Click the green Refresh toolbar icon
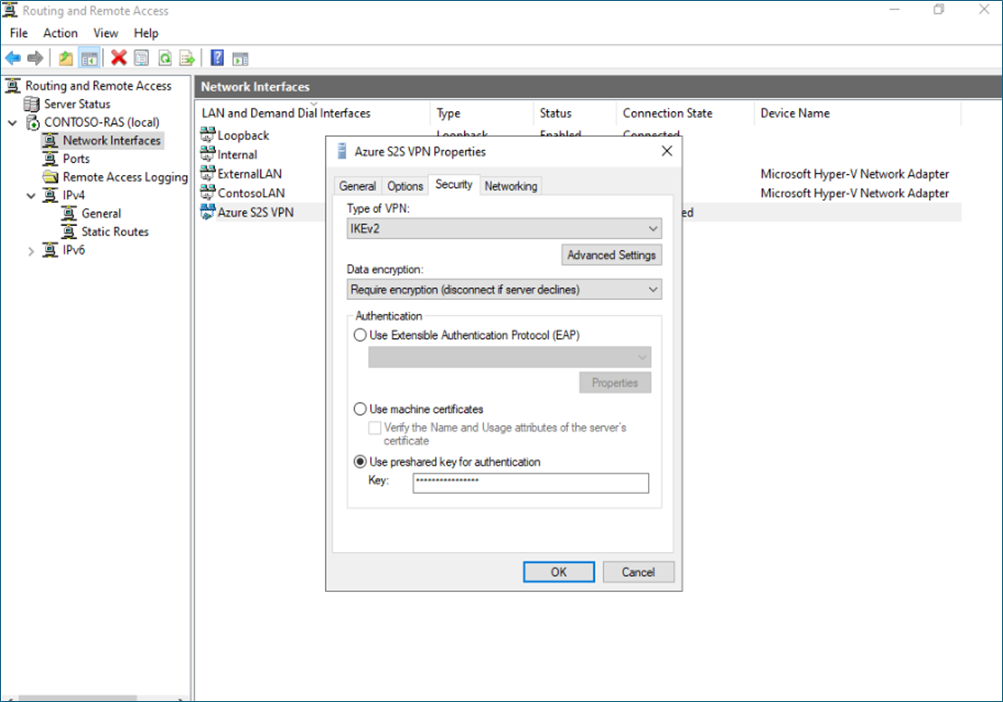The image size is (1003, 702). (x=164, y=58)
